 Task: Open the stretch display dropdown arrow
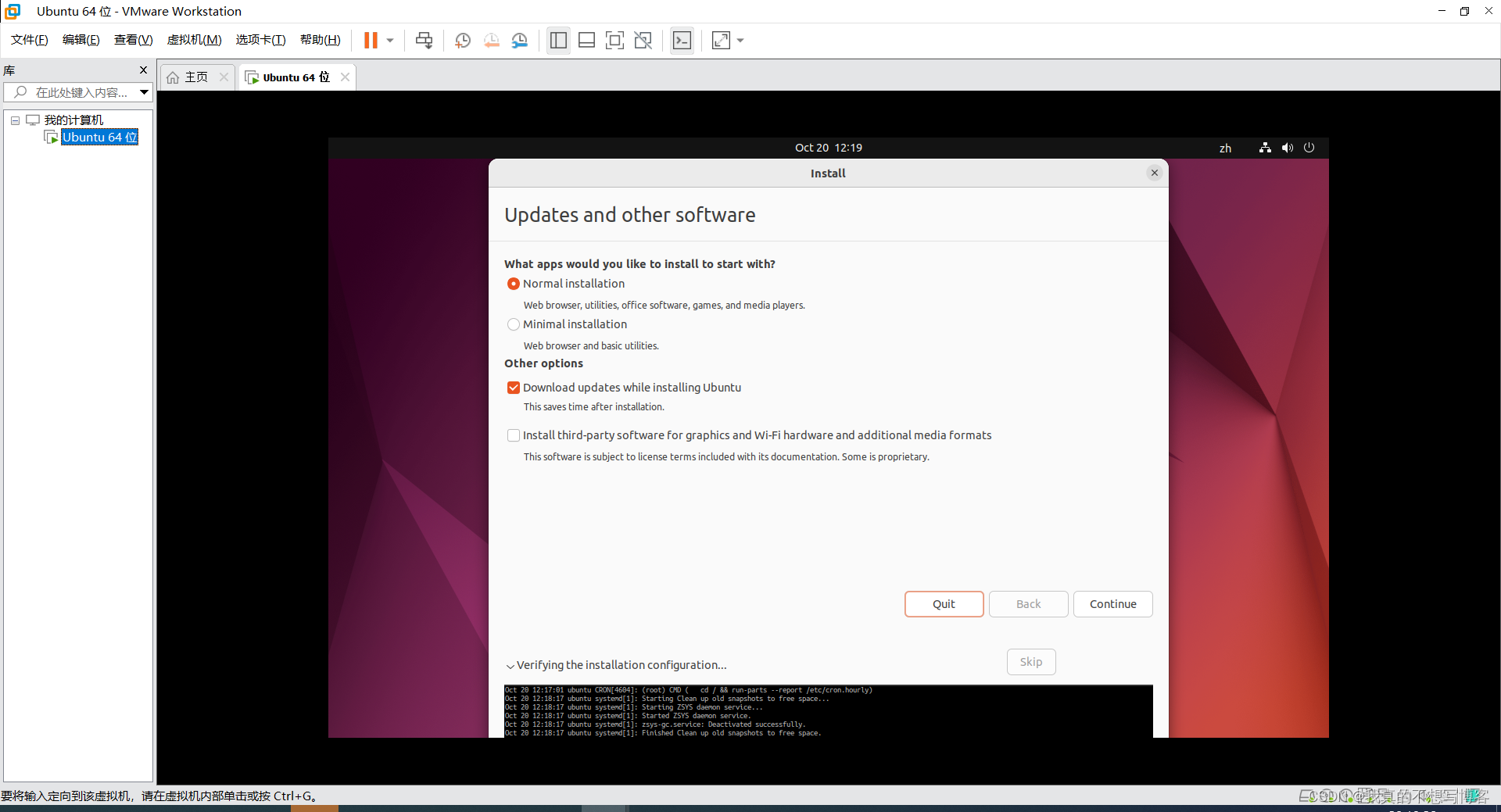click(740, 41)
